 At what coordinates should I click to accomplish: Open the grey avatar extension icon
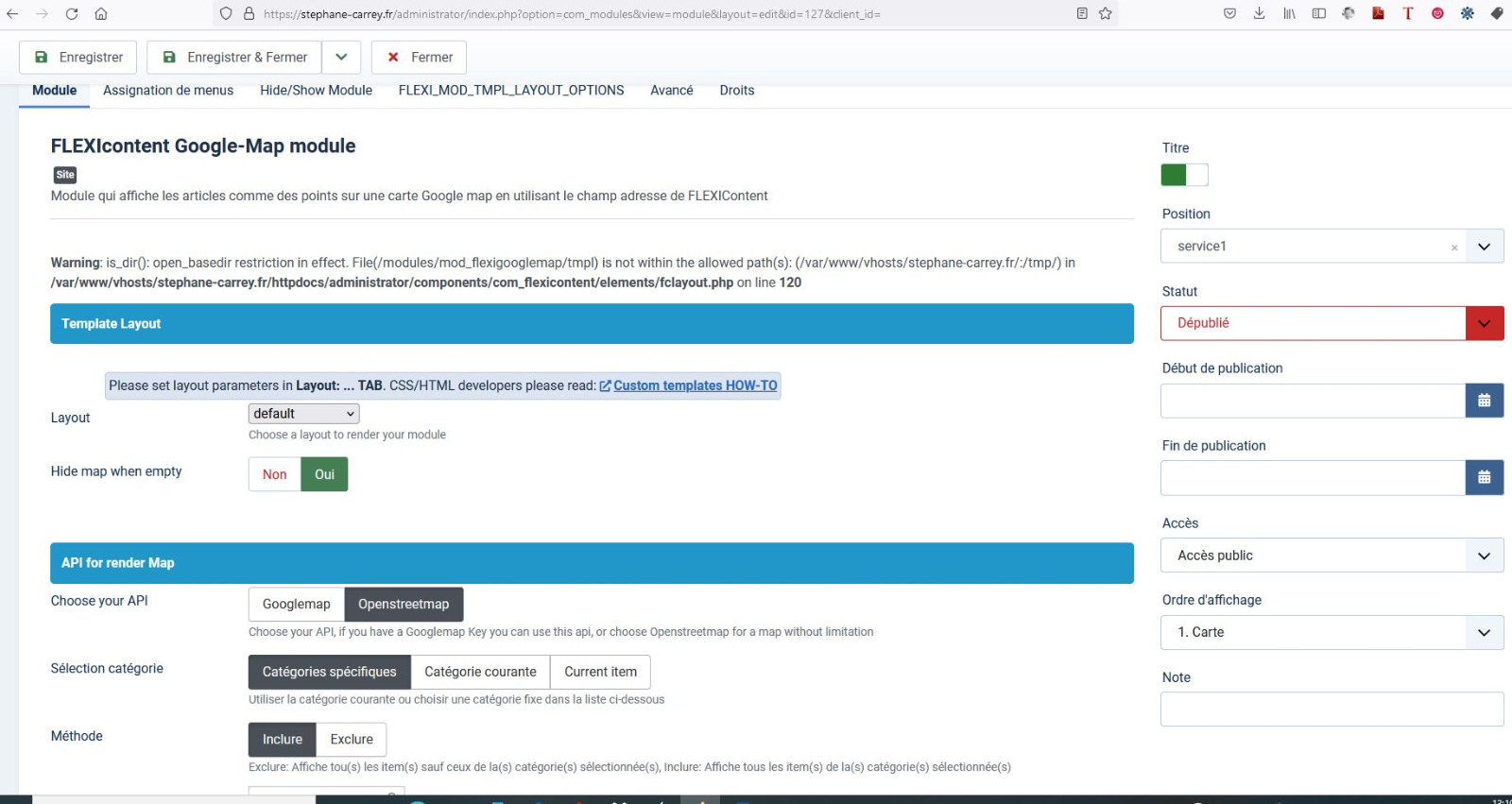coord(1349,14)
